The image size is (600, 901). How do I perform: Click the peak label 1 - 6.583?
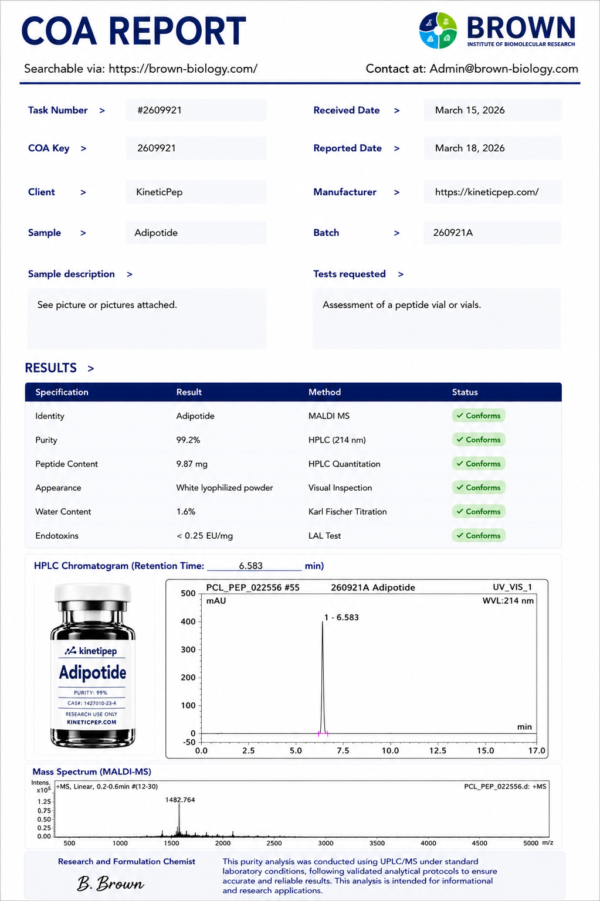click(341, 618)
